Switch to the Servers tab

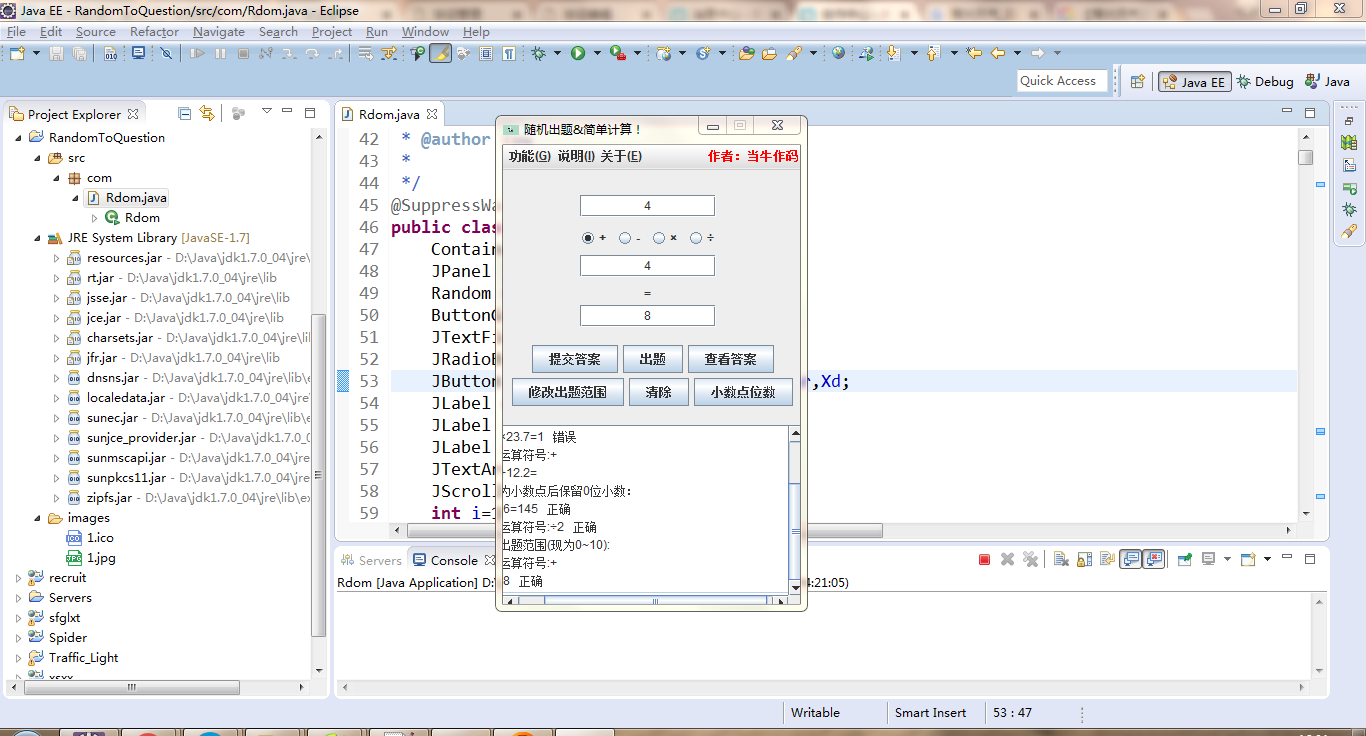pos(371,560)
